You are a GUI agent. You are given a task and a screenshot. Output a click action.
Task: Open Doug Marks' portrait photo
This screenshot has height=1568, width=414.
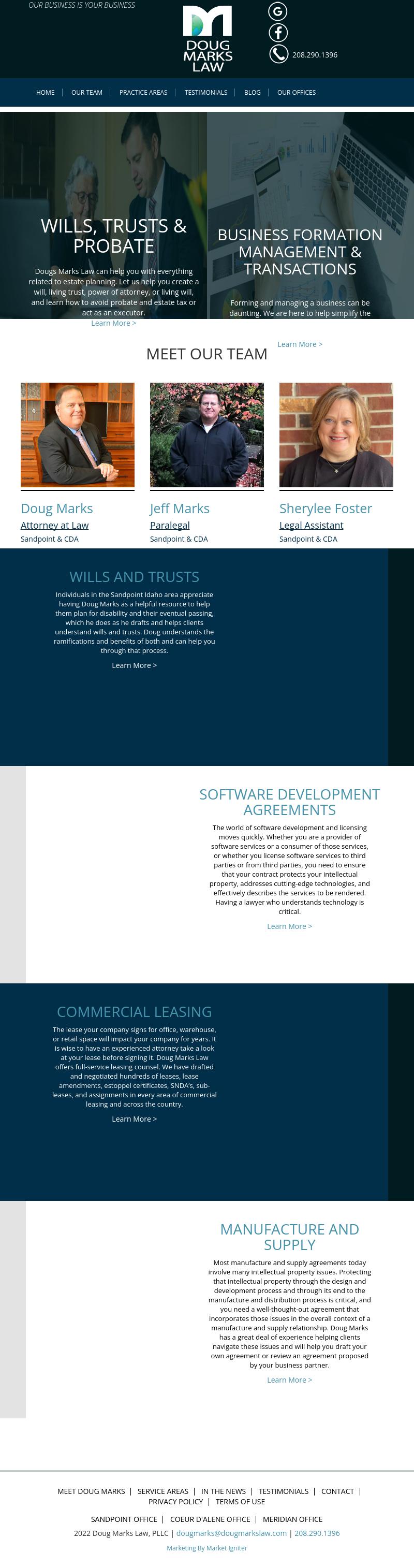pos(77,434)
